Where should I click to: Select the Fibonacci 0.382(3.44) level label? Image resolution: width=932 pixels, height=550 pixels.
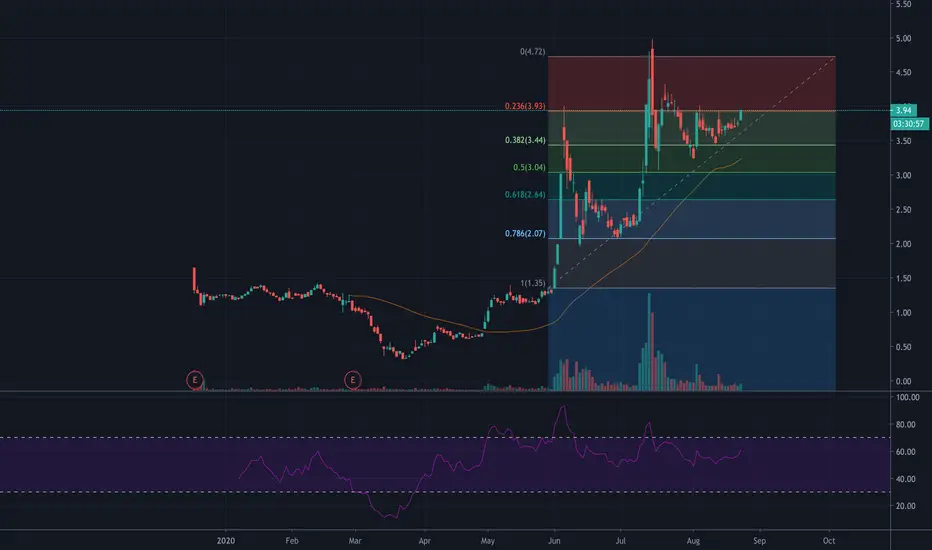click(525, 140)
